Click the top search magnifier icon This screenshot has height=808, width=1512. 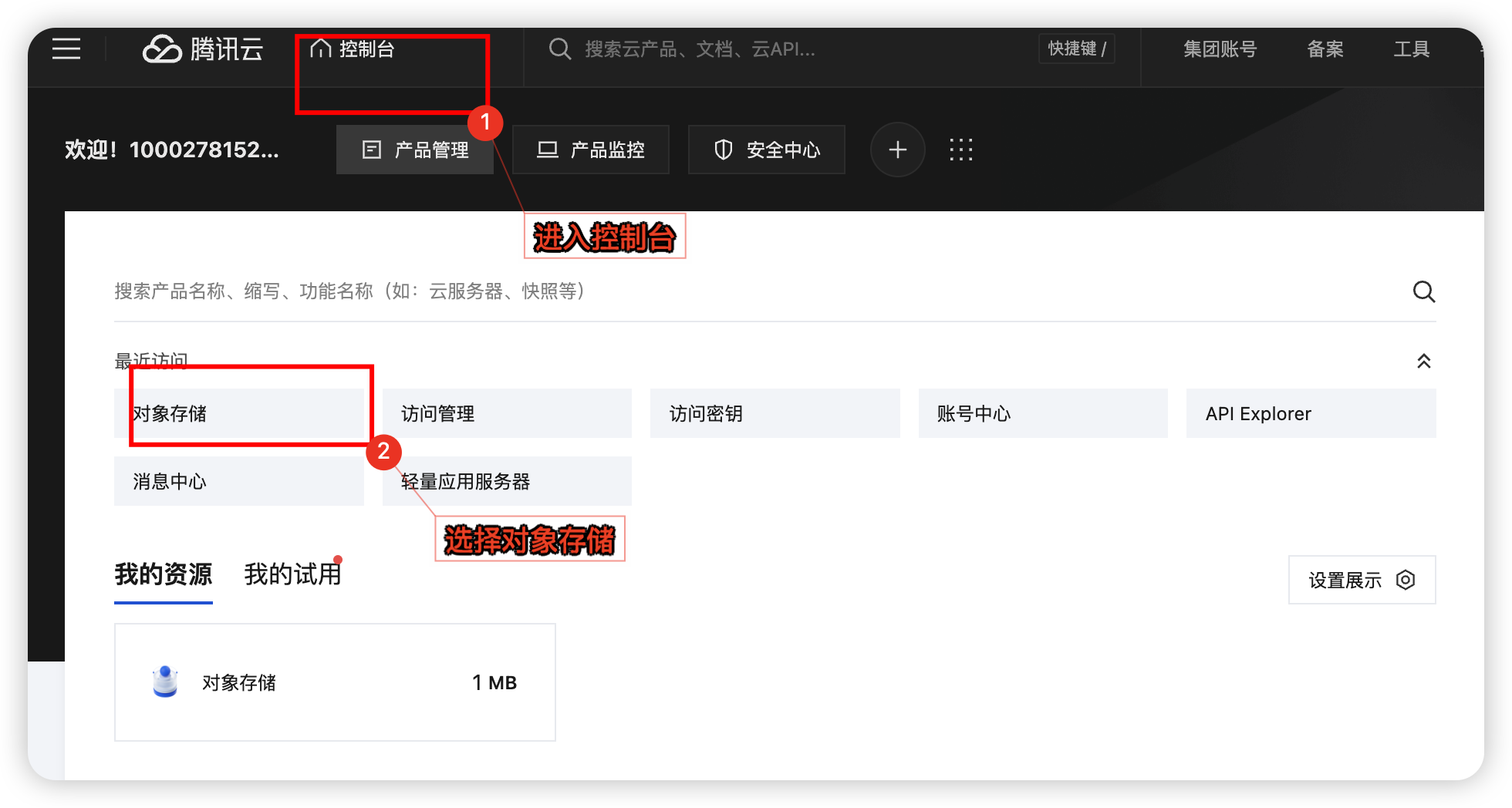(560, 49)
